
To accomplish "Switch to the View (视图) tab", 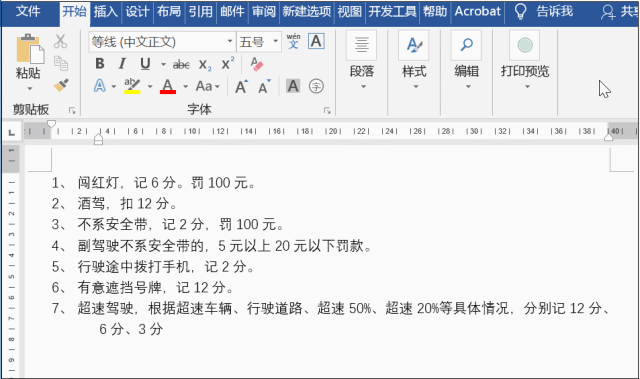I will pyautogui.click(x=349, y=11).
